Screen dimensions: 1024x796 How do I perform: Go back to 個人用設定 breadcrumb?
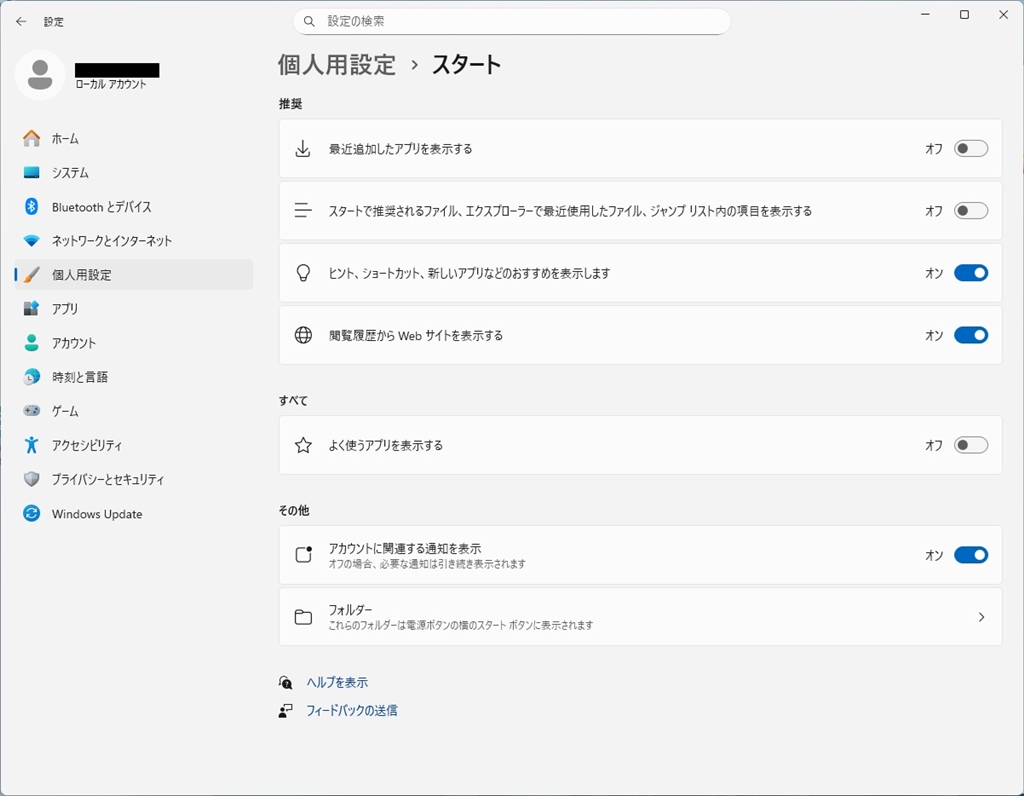click(337, 65)
